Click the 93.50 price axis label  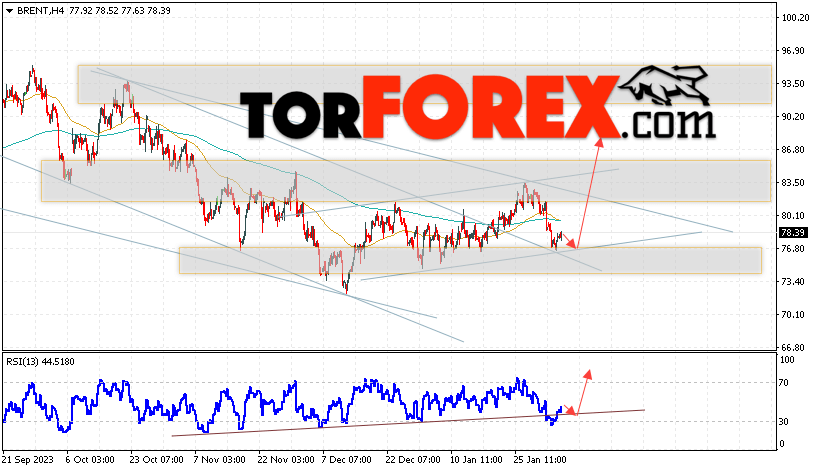[x=794, y=83]
